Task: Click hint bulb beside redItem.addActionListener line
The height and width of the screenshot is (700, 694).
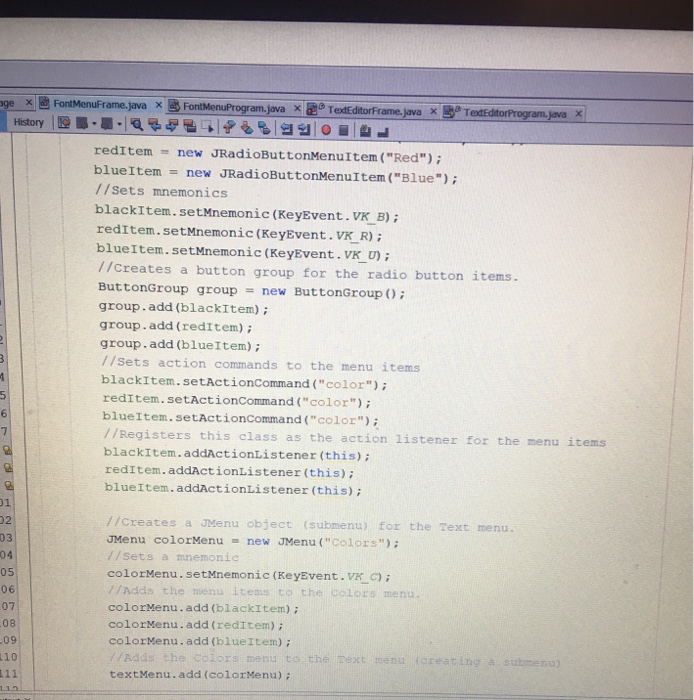Action: click(8, 467)
